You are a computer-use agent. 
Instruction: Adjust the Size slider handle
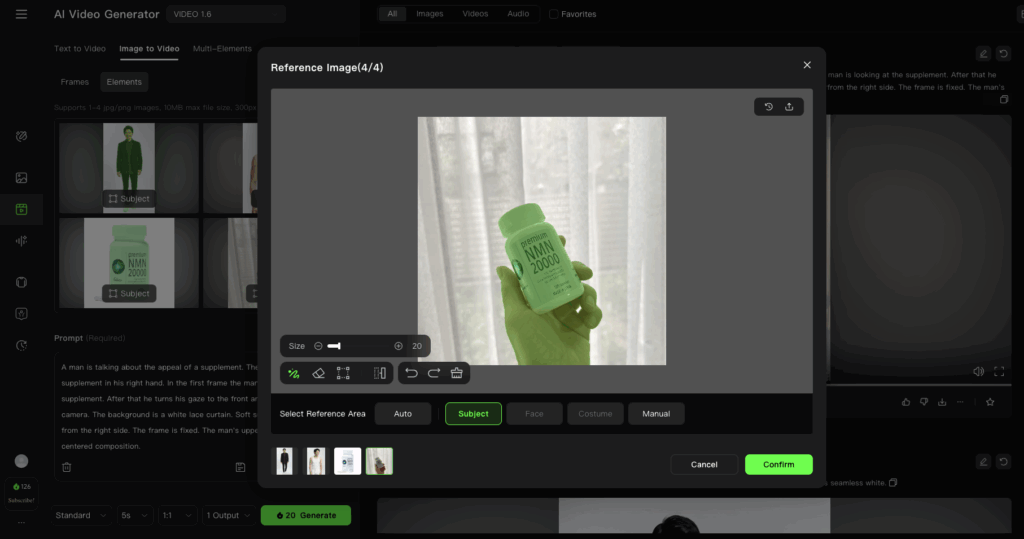pyautogui.click(x=337, y=346)
